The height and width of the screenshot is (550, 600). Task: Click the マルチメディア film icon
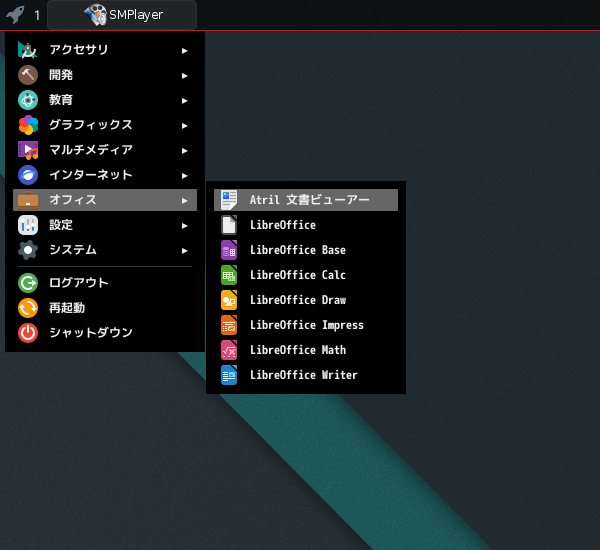pyautogui.click(x=28, y=150)
